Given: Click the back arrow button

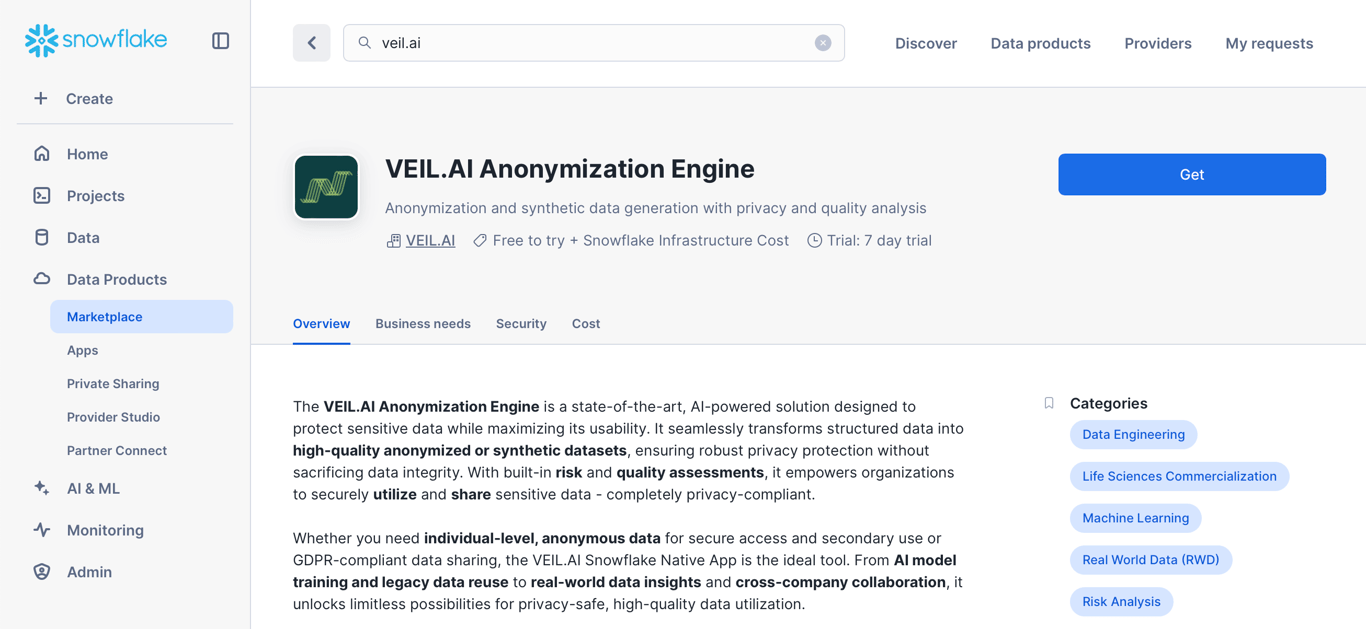Looking at the screenshot, I should coord(312,43).
